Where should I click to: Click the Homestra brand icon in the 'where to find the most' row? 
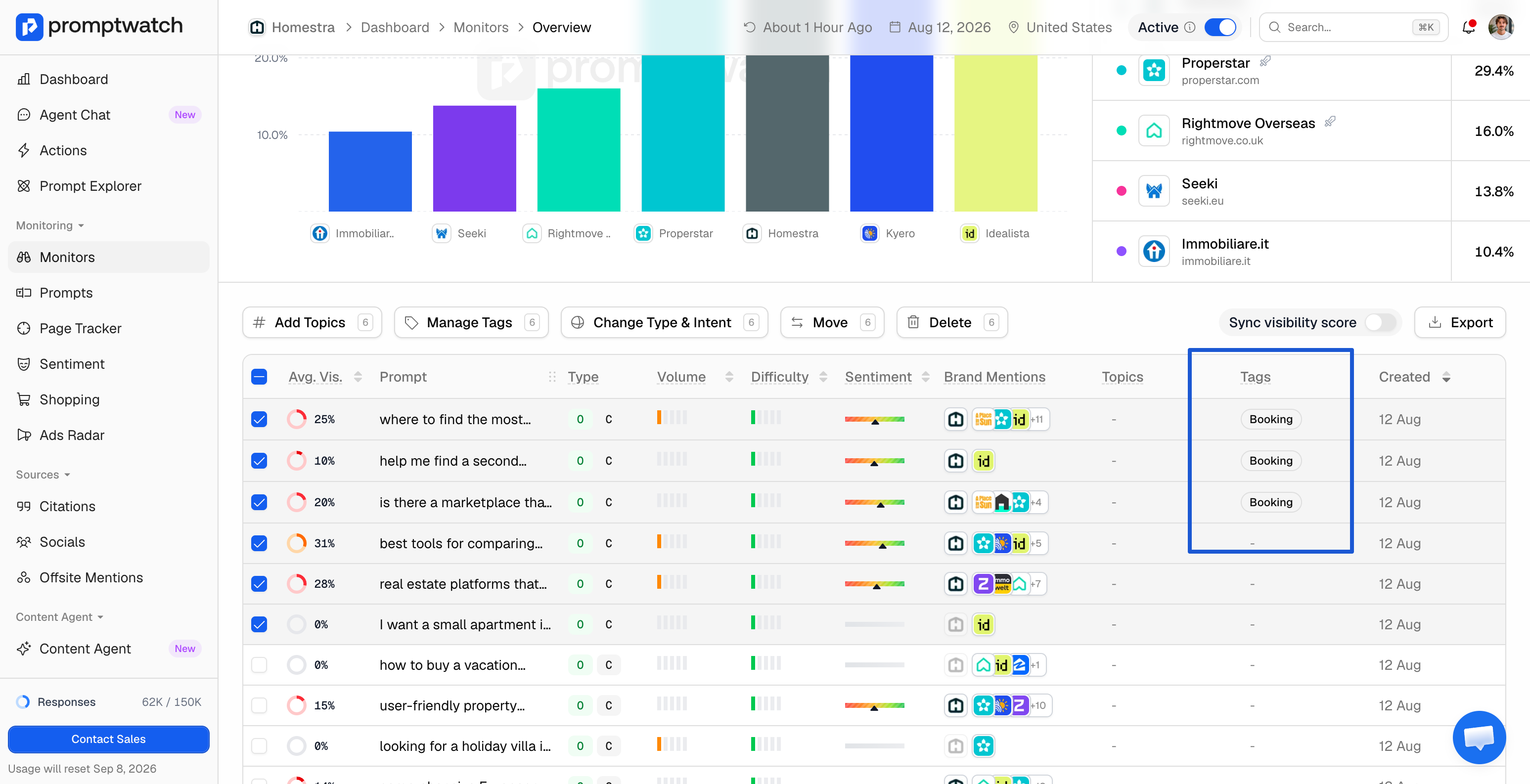click(956, 419)
